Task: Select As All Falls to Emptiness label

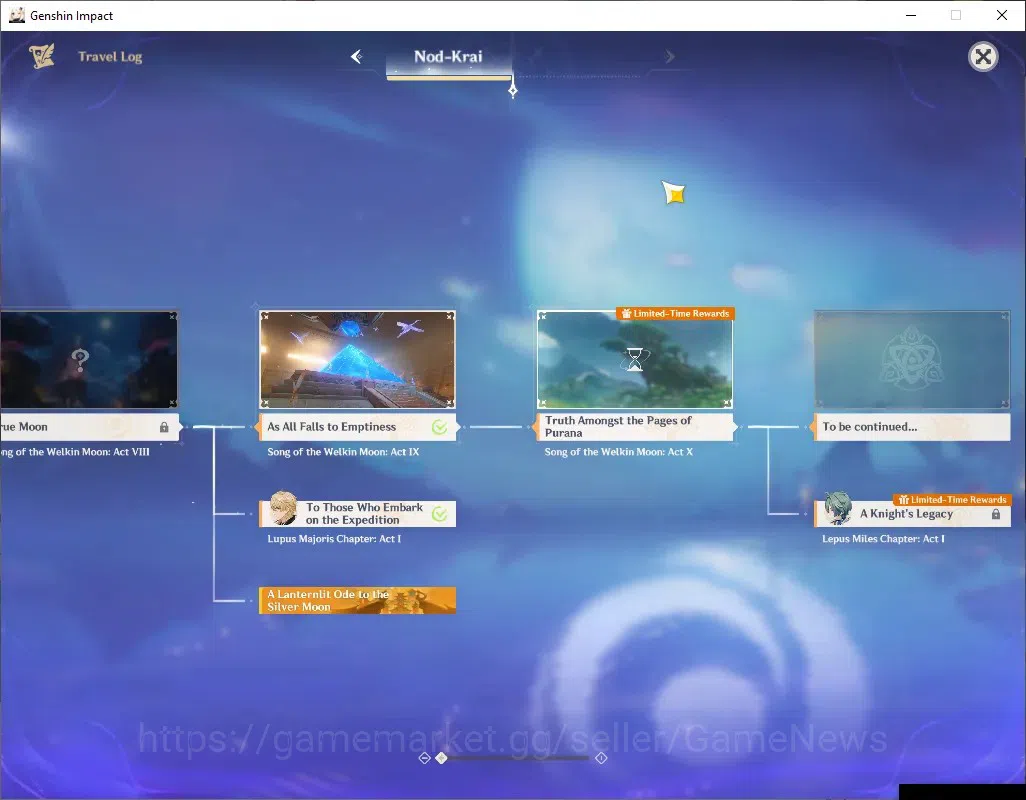Action: tap(357, 426)
